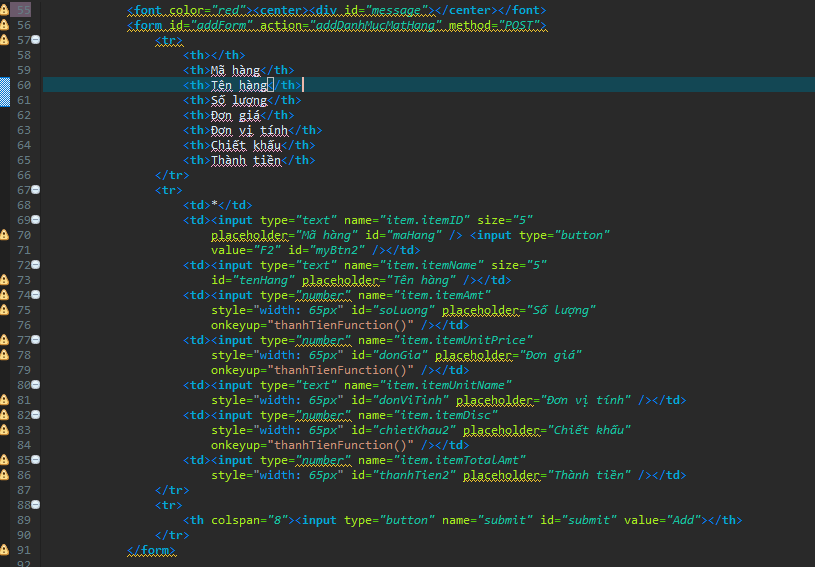Click the closing </form> tag on line 91
Image resolution: width=815 pixels, height=567 pixels.
point(151,550)
